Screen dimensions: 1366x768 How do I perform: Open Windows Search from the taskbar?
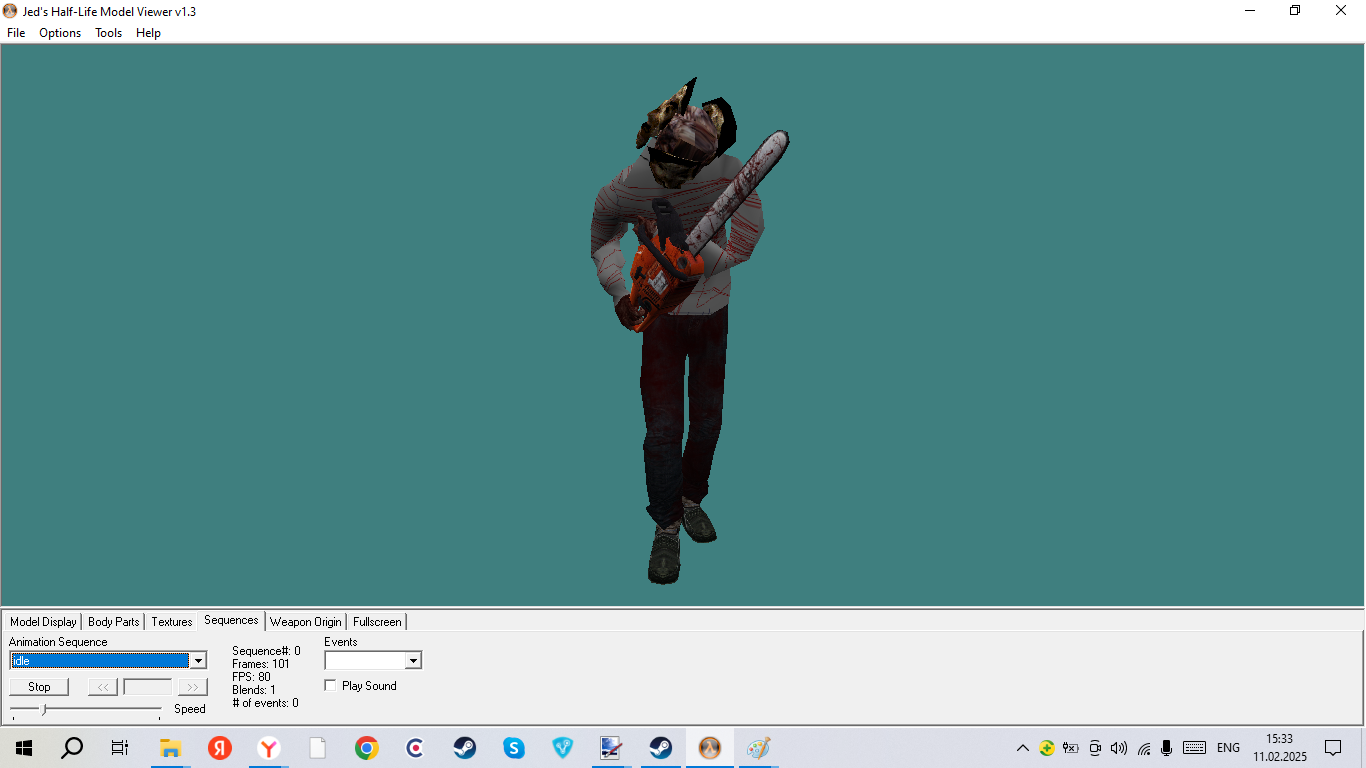tap(72, 748)
